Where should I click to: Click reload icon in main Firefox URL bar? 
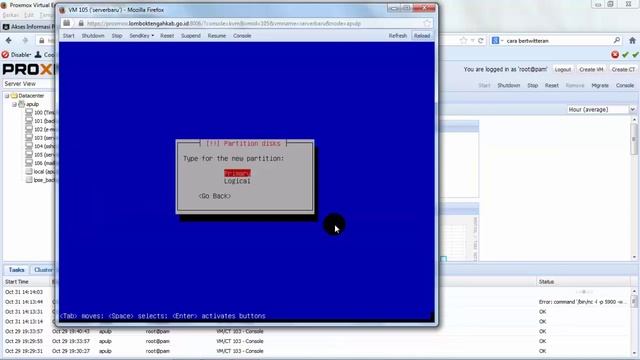tap(481, 40)
